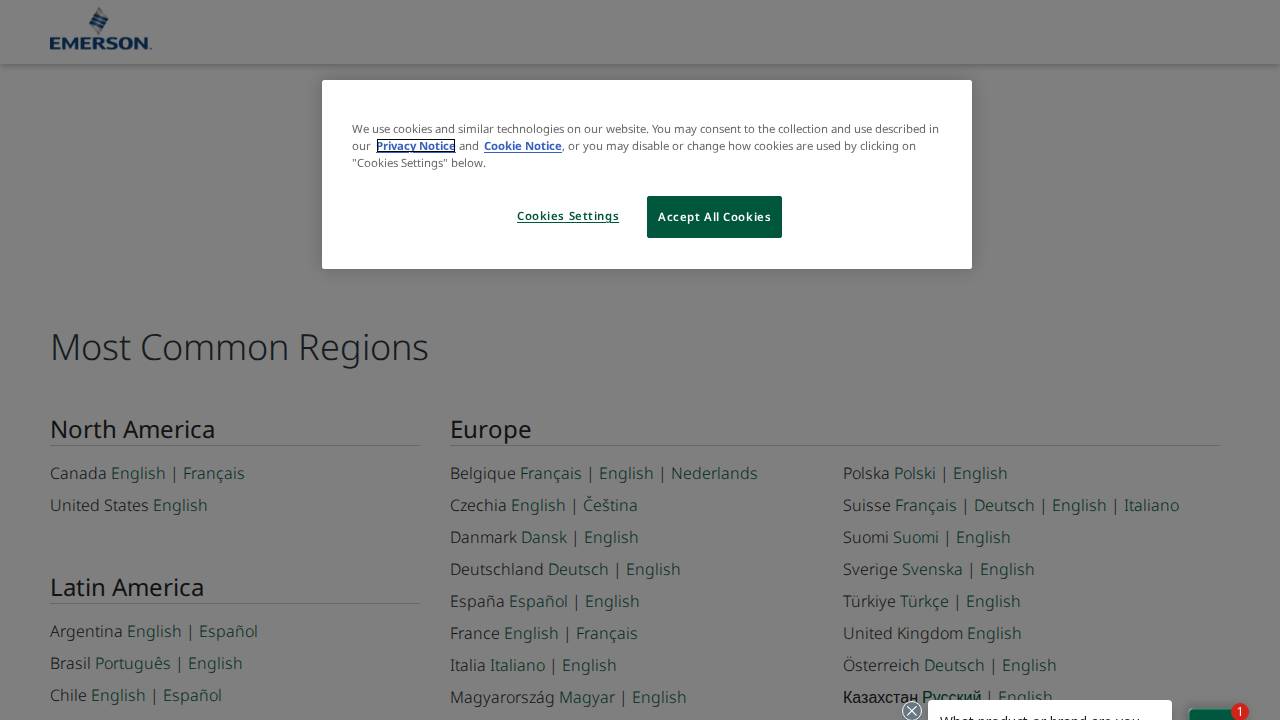Open the Privacy Notice

click(415, 146)
